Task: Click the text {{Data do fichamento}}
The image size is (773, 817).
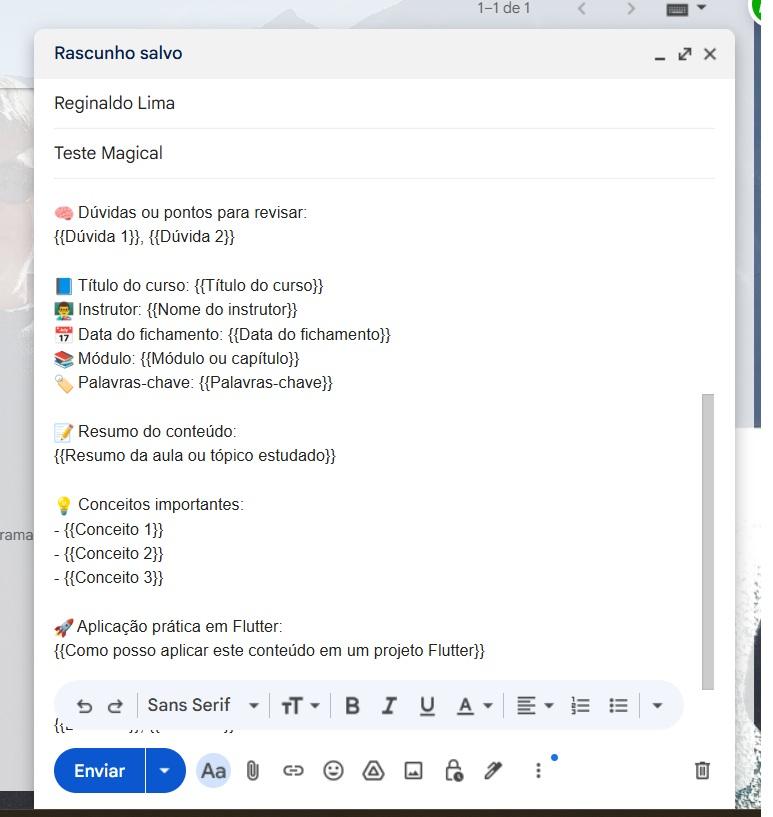Action: [x=309, y=335]
